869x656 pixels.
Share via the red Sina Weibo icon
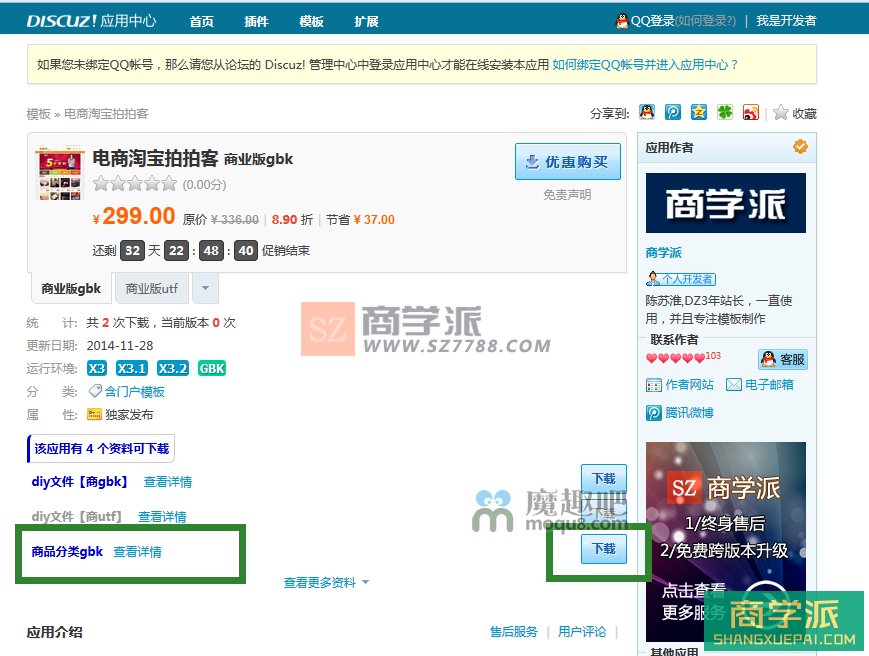pyautogui.click(x=751, y=112)
